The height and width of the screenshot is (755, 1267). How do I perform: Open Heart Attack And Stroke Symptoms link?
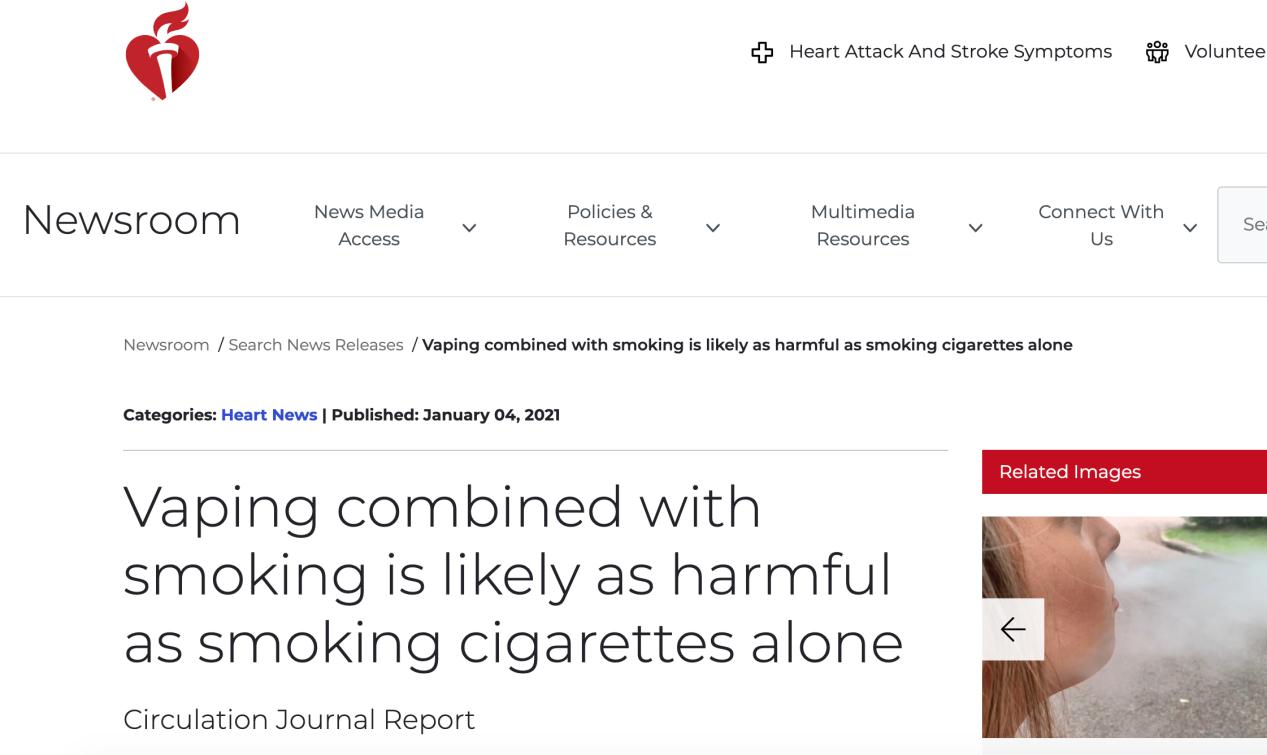950,52
